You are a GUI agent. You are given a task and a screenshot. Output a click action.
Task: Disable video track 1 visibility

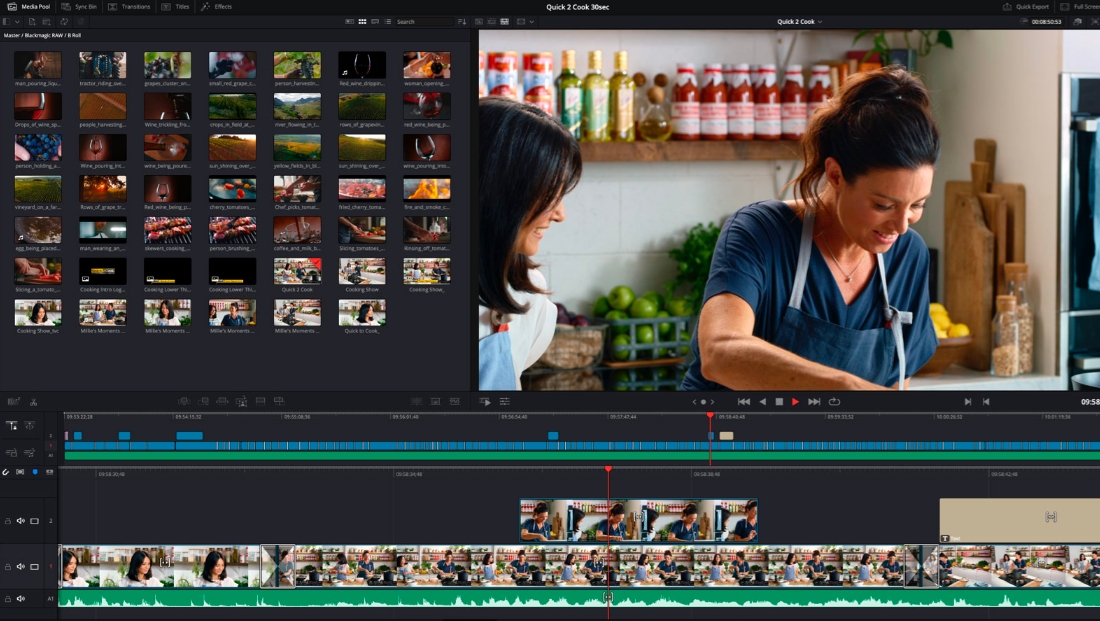pos(34,566)
